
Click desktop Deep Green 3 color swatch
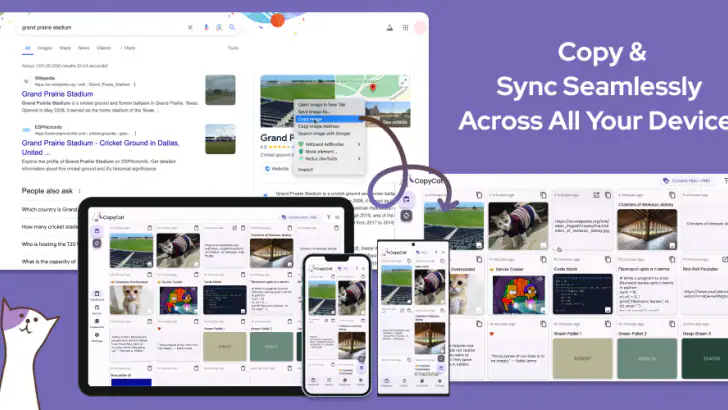705,358
